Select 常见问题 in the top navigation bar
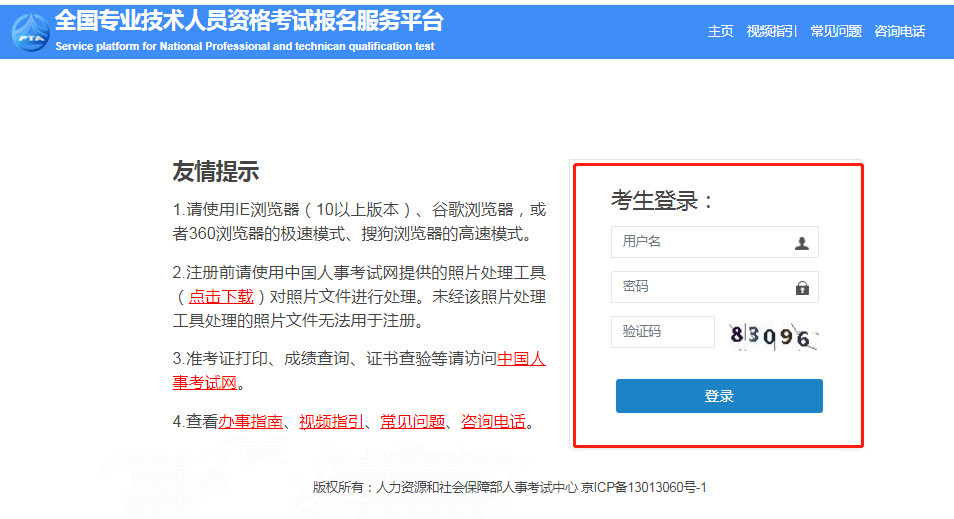The width and height of the screenshot is (954, 519). point(835,31)
